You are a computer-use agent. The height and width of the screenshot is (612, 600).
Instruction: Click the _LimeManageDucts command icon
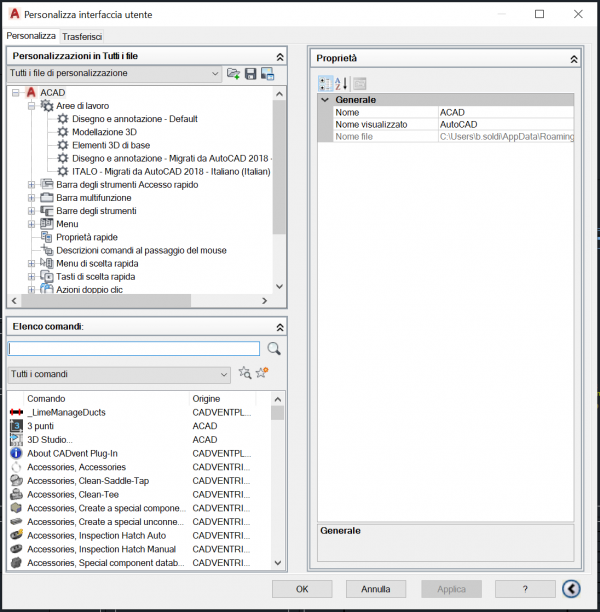pos(16,412)
